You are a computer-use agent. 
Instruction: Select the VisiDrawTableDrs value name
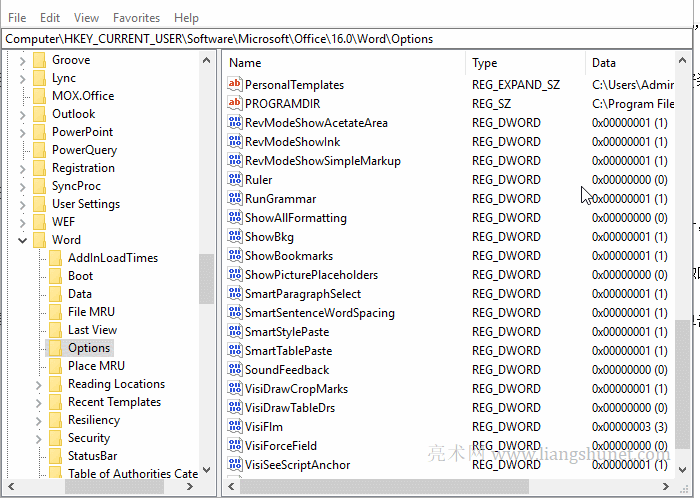[x=290, y=408]
